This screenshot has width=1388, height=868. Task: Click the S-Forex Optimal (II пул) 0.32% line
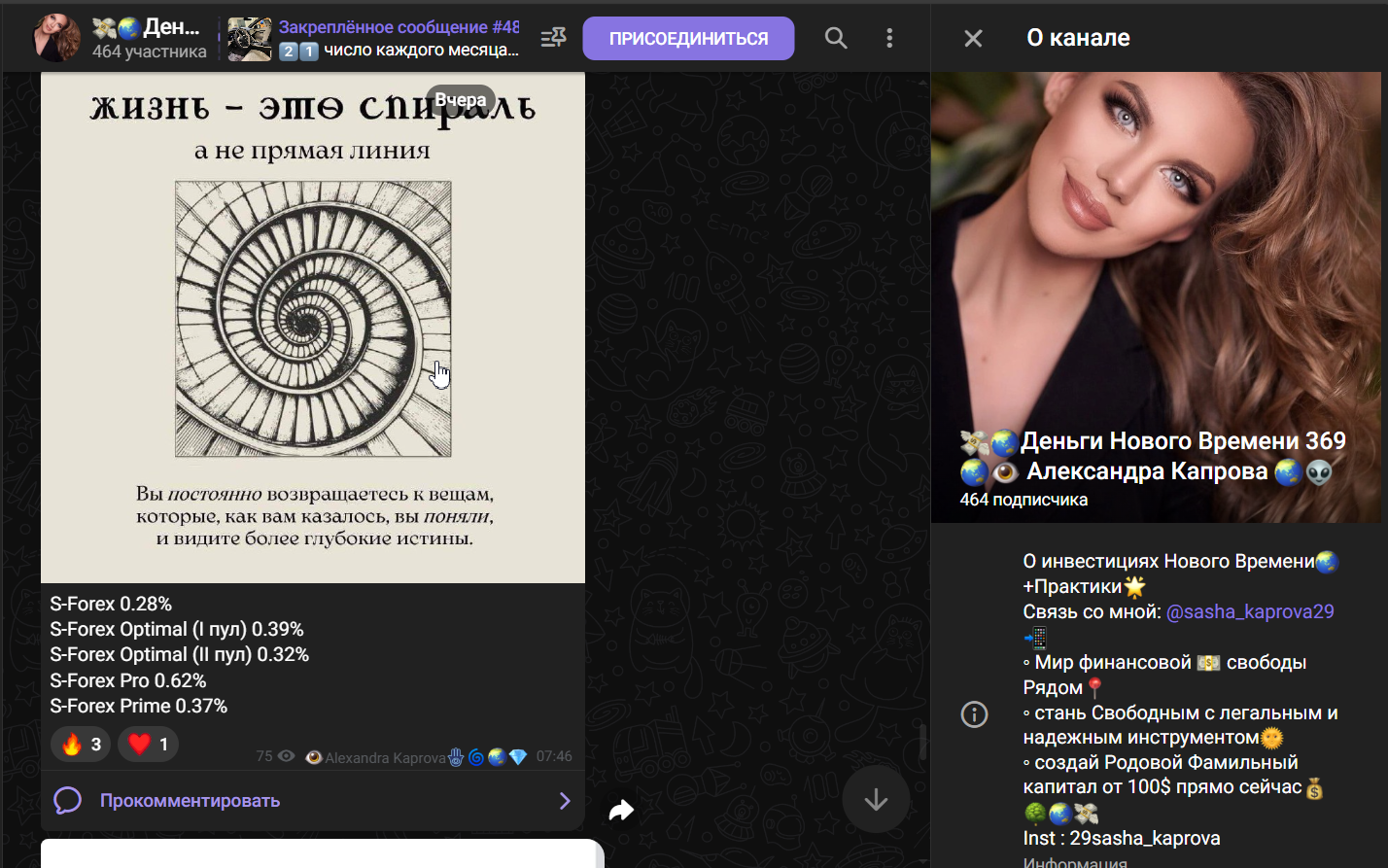click(180, 654)
